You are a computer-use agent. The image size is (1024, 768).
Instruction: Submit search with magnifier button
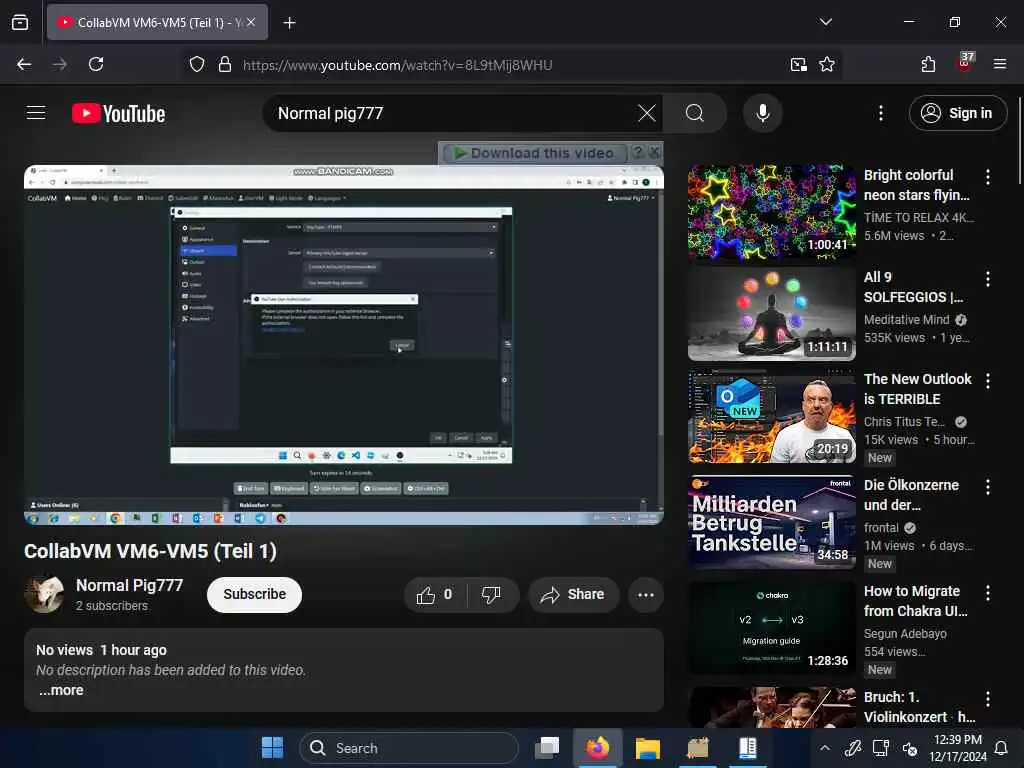pyautogui.click(x=695, y=113)
